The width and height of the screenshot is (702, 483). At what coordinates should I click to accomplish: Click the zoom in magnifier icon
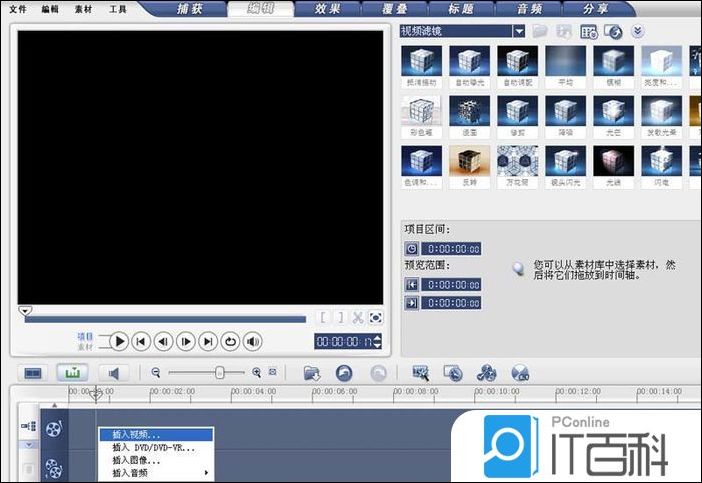coord(257,373)
